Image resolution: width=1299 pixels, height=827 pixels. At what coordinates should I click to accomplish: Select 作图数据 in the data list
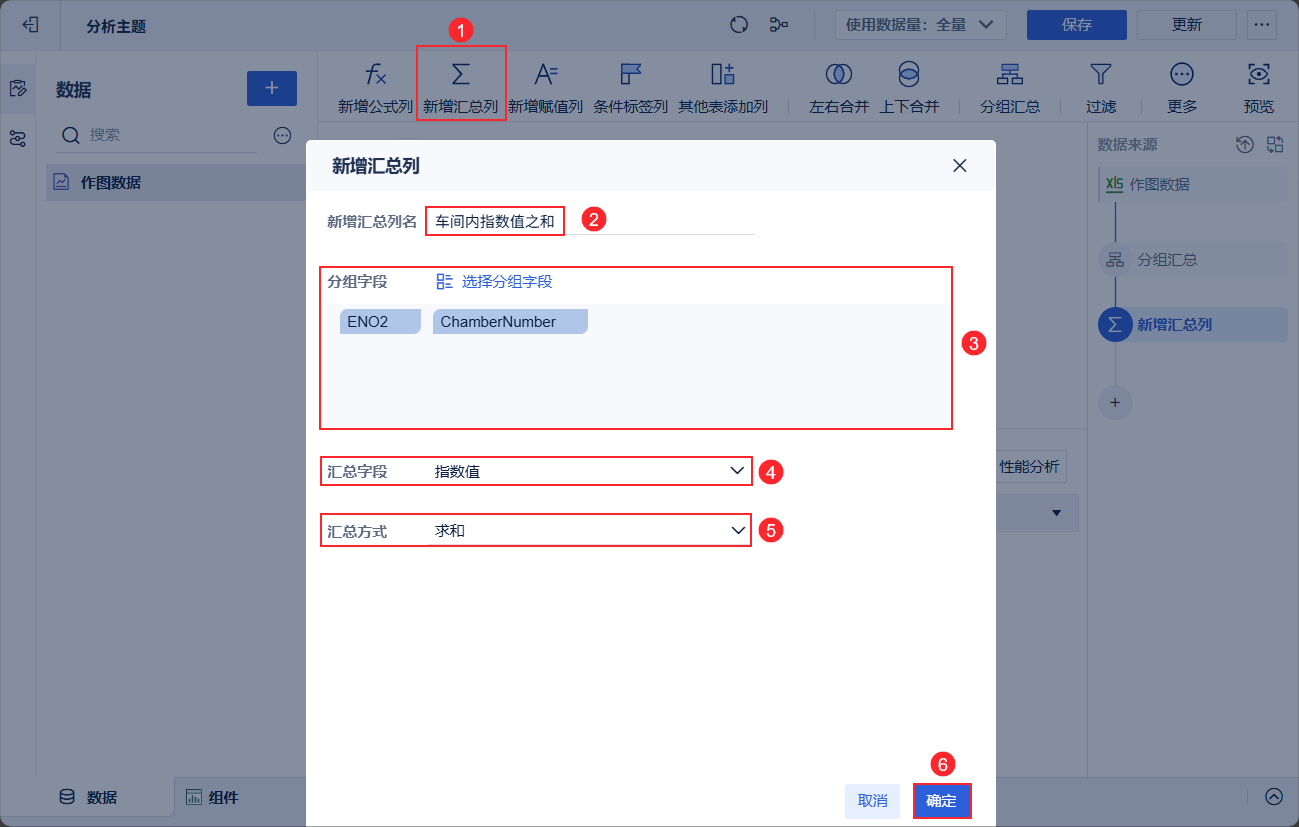[x=176, y=182]
